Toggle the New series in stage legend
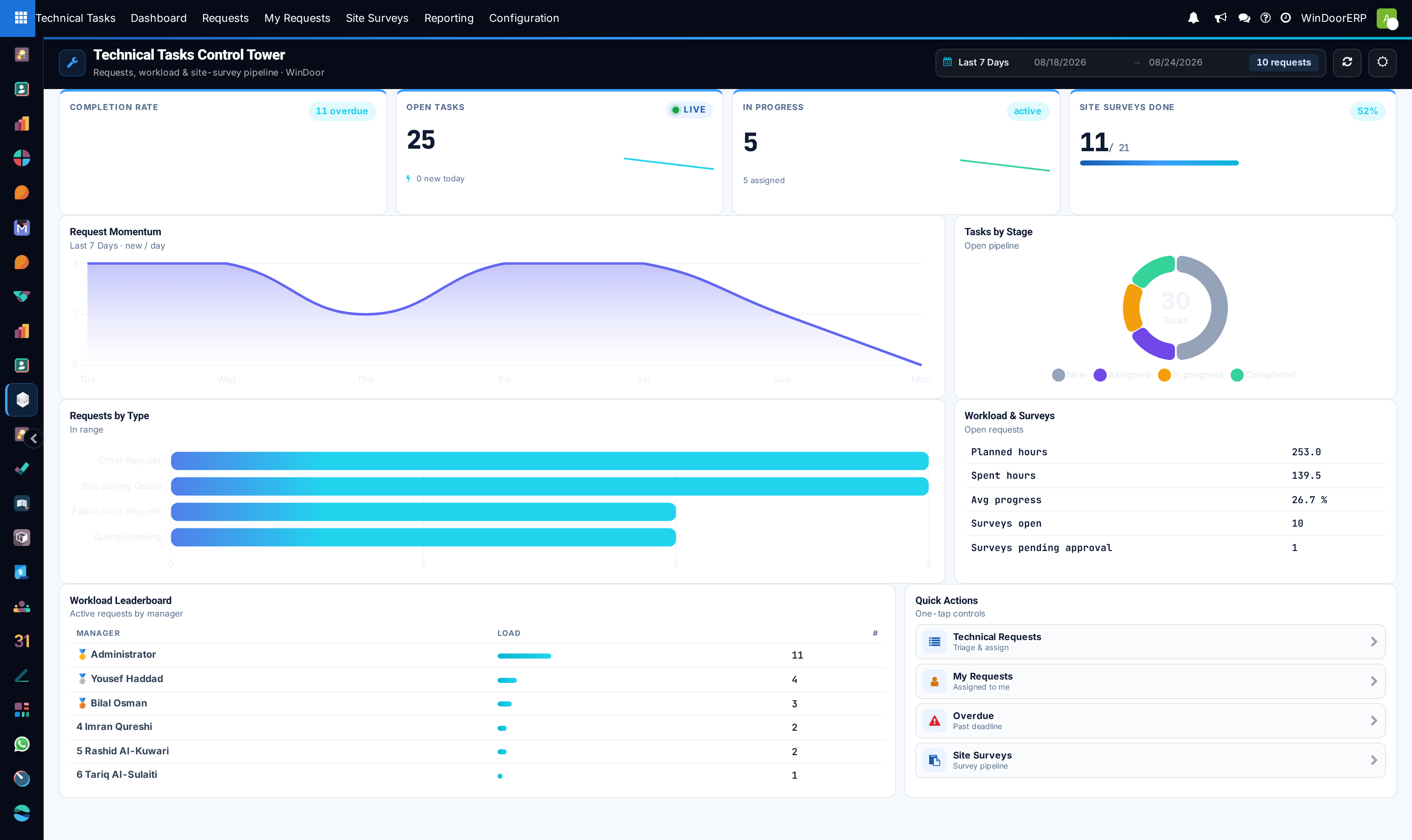 click(x=1069, y=375)
